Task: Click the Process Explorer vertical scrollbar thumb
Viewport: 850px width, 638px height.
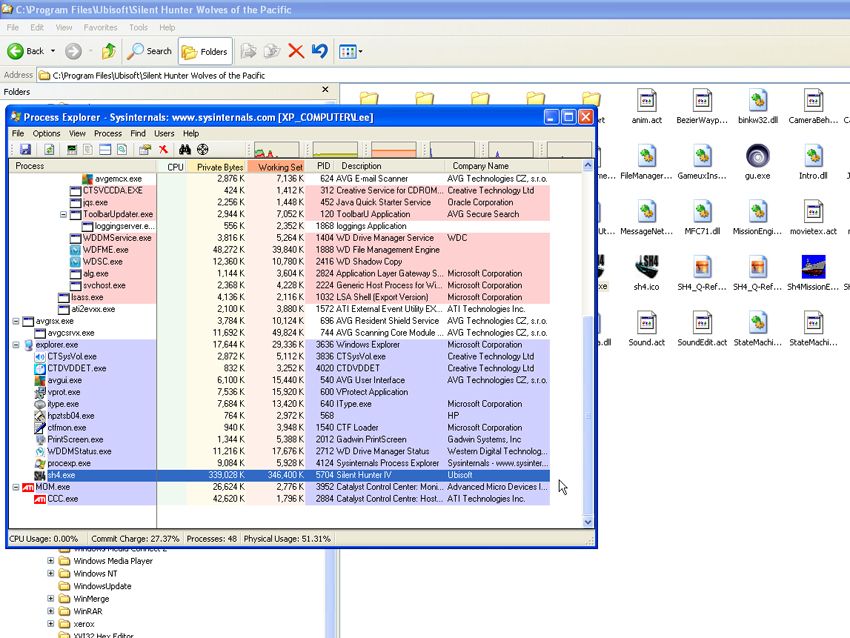Action: point(588,415)
